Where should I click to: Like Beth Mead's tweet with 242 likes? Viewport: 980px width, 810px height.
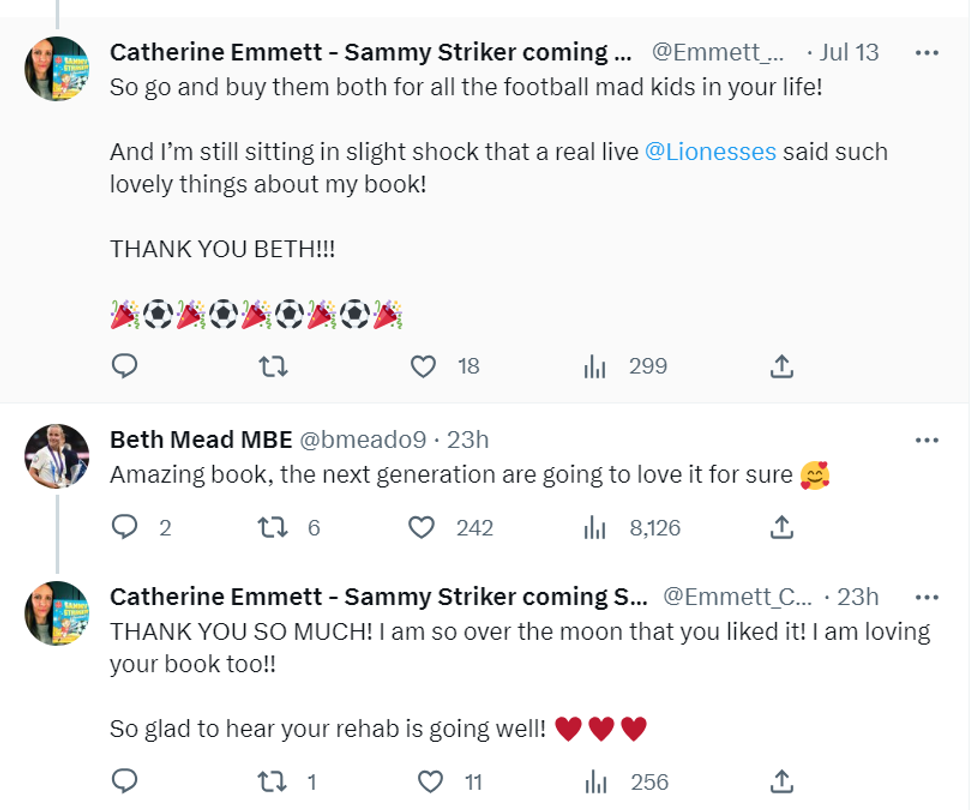point(424,527)
